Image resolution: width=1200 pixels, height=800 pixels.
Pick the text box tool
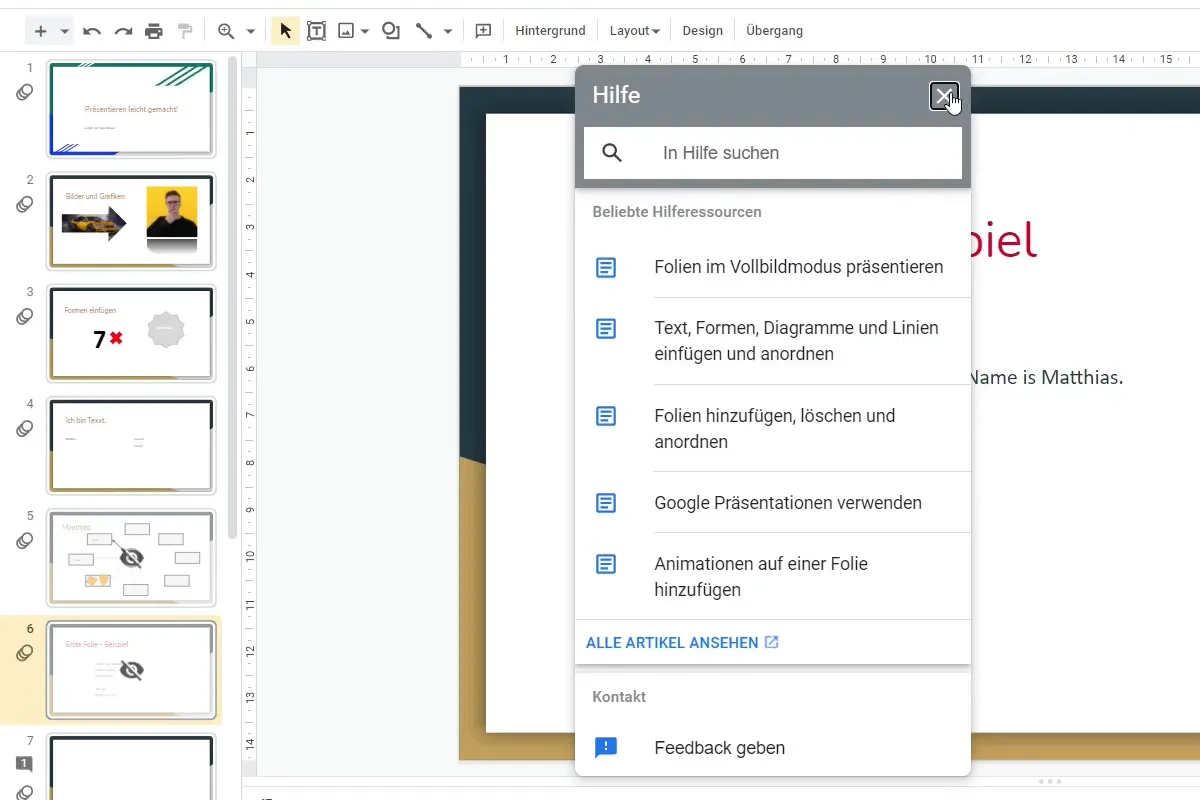click(316, 31)
